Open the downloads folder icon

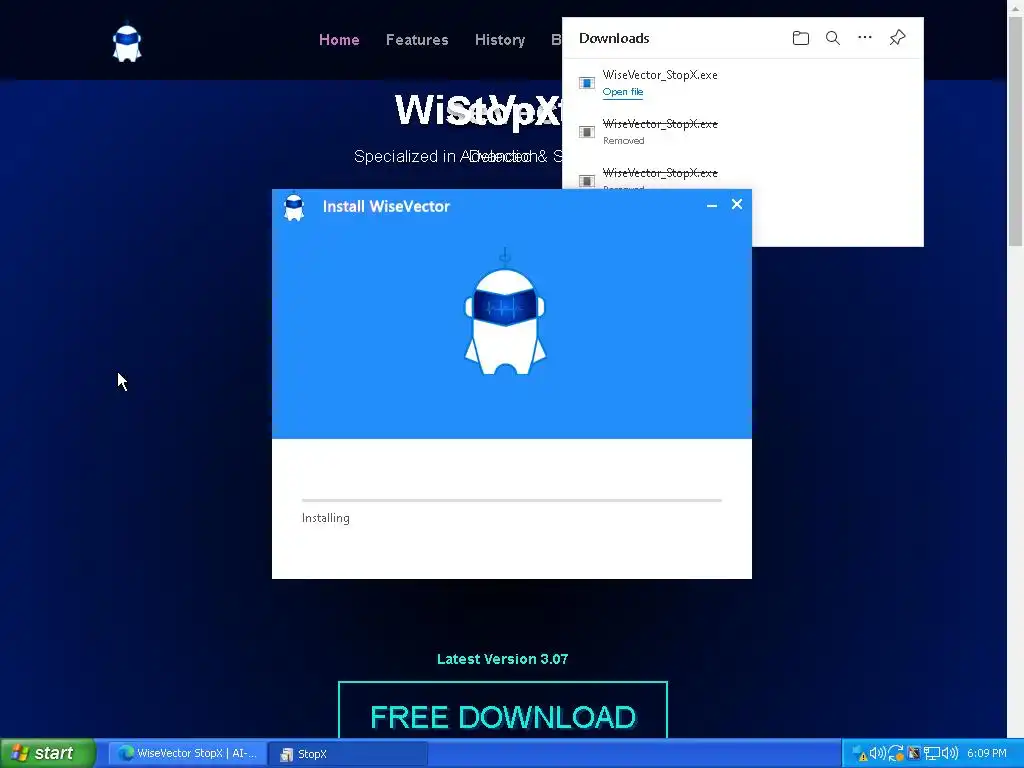(800, 38)
